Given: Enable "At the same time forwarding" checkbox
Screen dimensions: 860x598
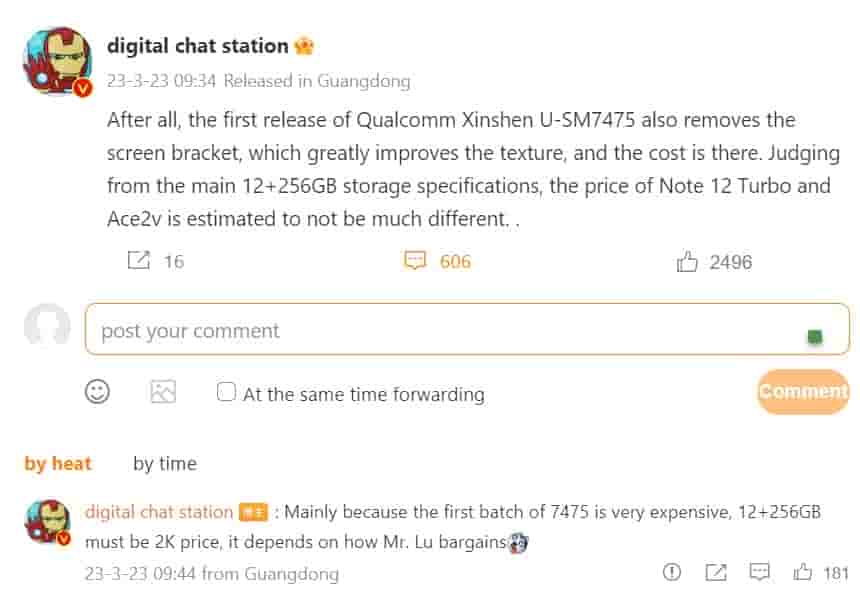Looking at the screenshot, I should pos(226,392).
